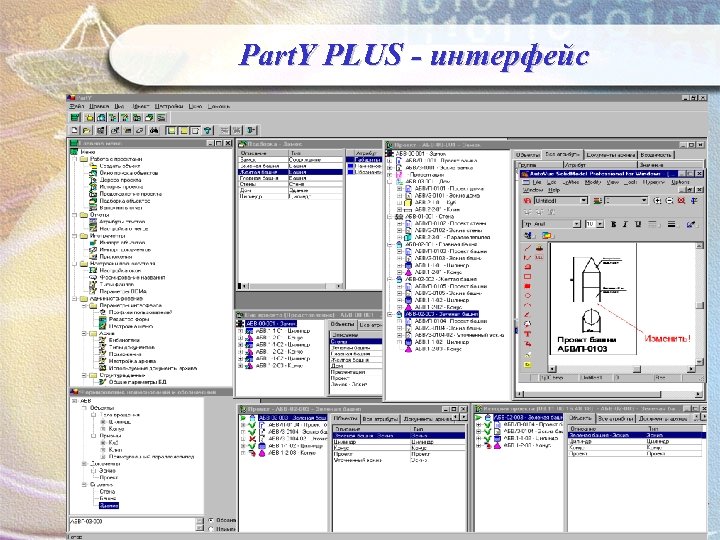Collapse the Администрирование folder node
Screen dimensions: 720x540
point(75,298)
